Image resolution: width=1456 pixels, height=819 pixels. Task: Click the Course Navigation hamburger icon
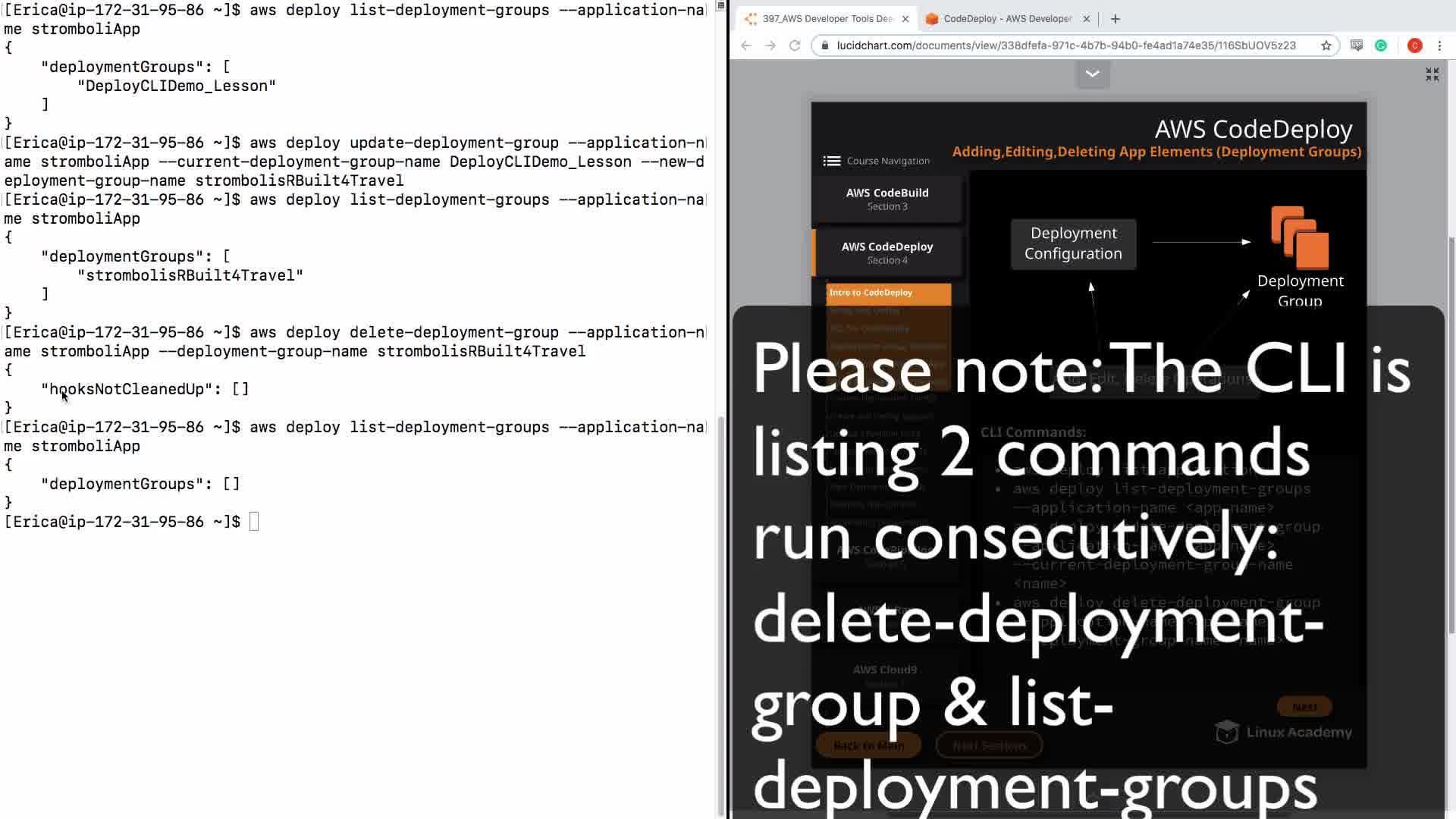point(831,161)
